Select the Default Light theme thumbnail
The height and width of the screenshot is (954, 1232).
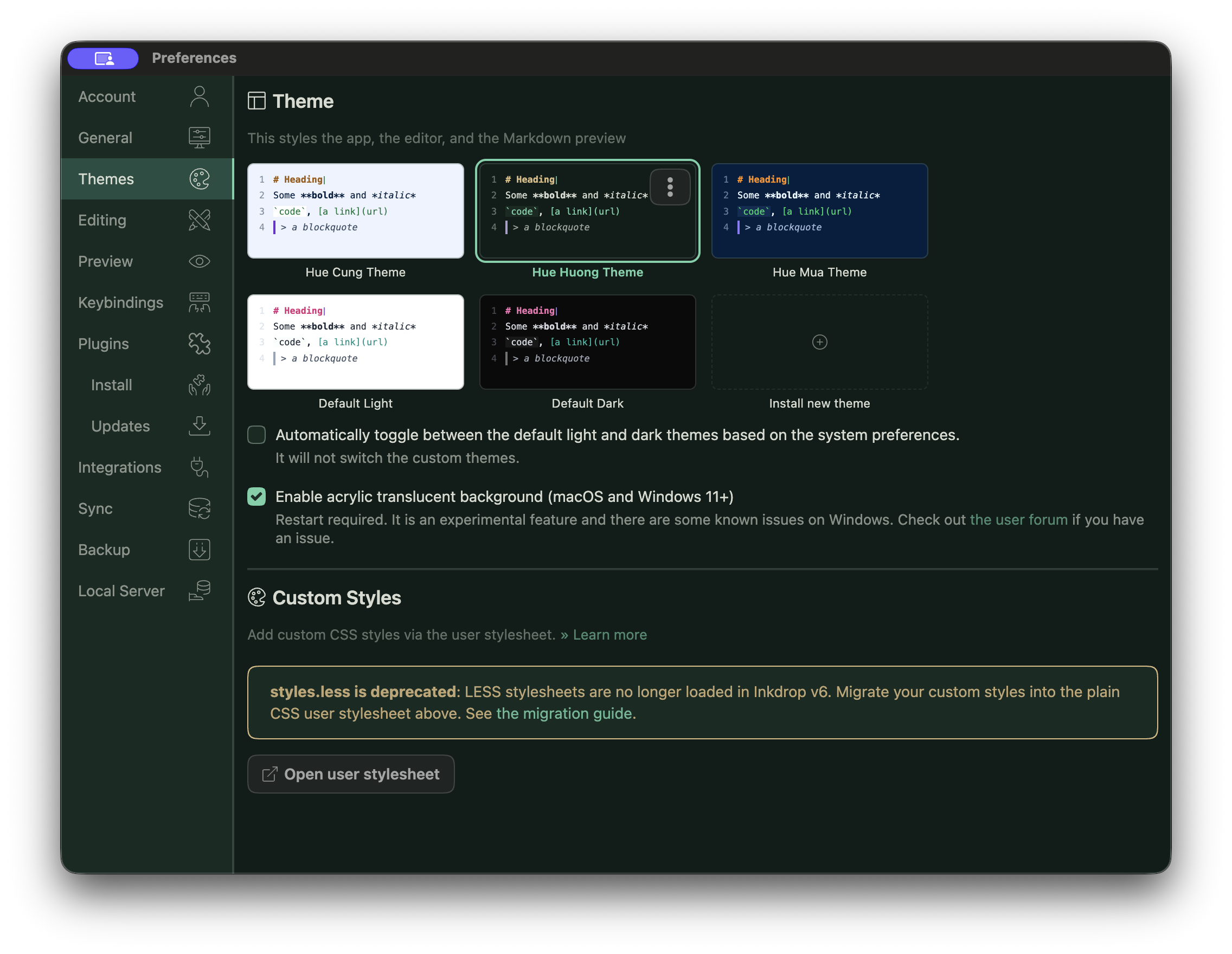355,341
